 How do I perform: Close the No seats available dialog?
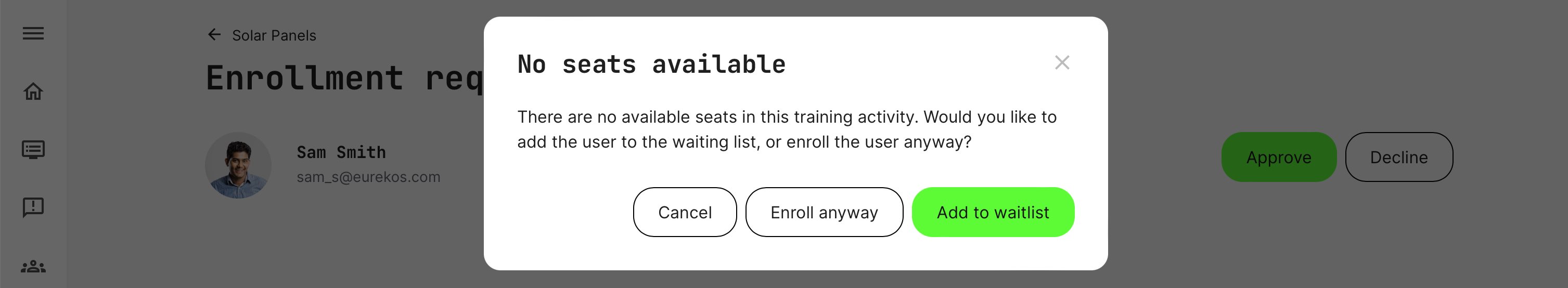[1062, 63]
